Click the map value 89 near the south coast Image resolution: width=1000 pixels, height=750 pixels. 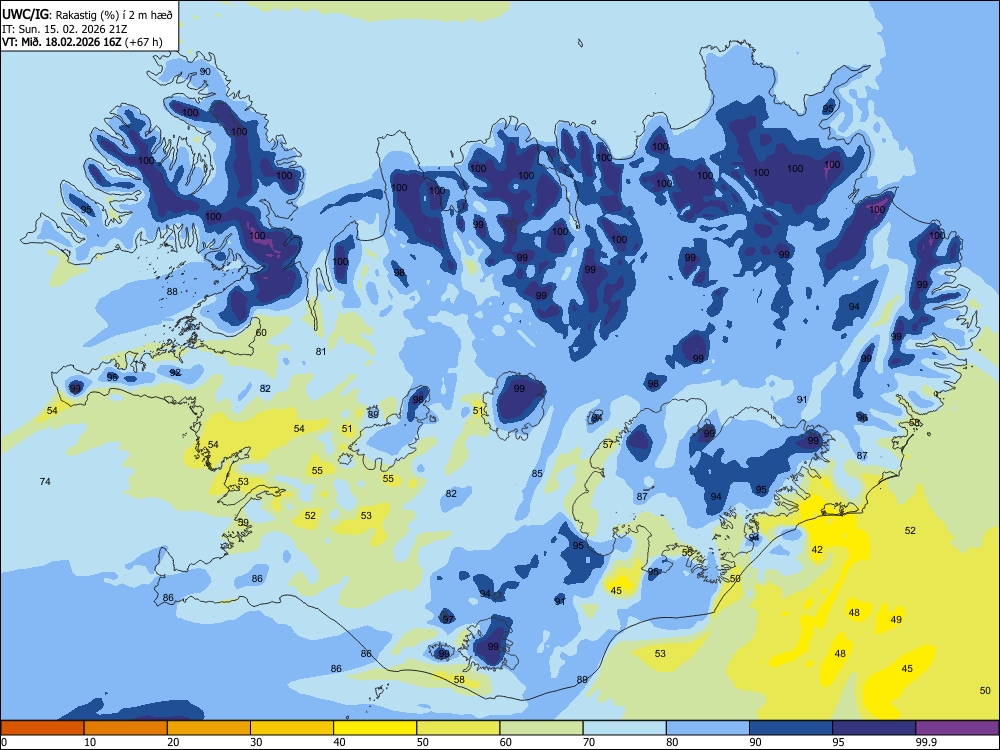click(x=582, y=680)
